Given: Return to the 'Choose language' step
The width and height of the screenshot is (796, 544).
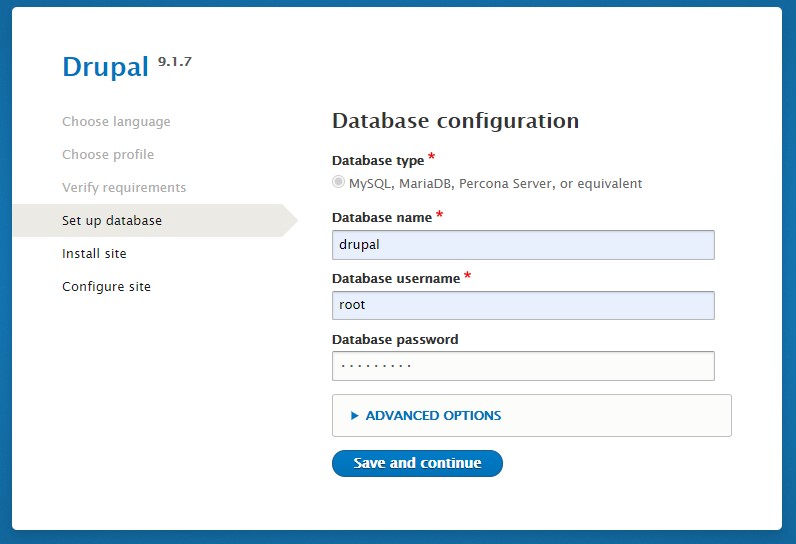Looking at the screenshot, I should coord(116,122).
